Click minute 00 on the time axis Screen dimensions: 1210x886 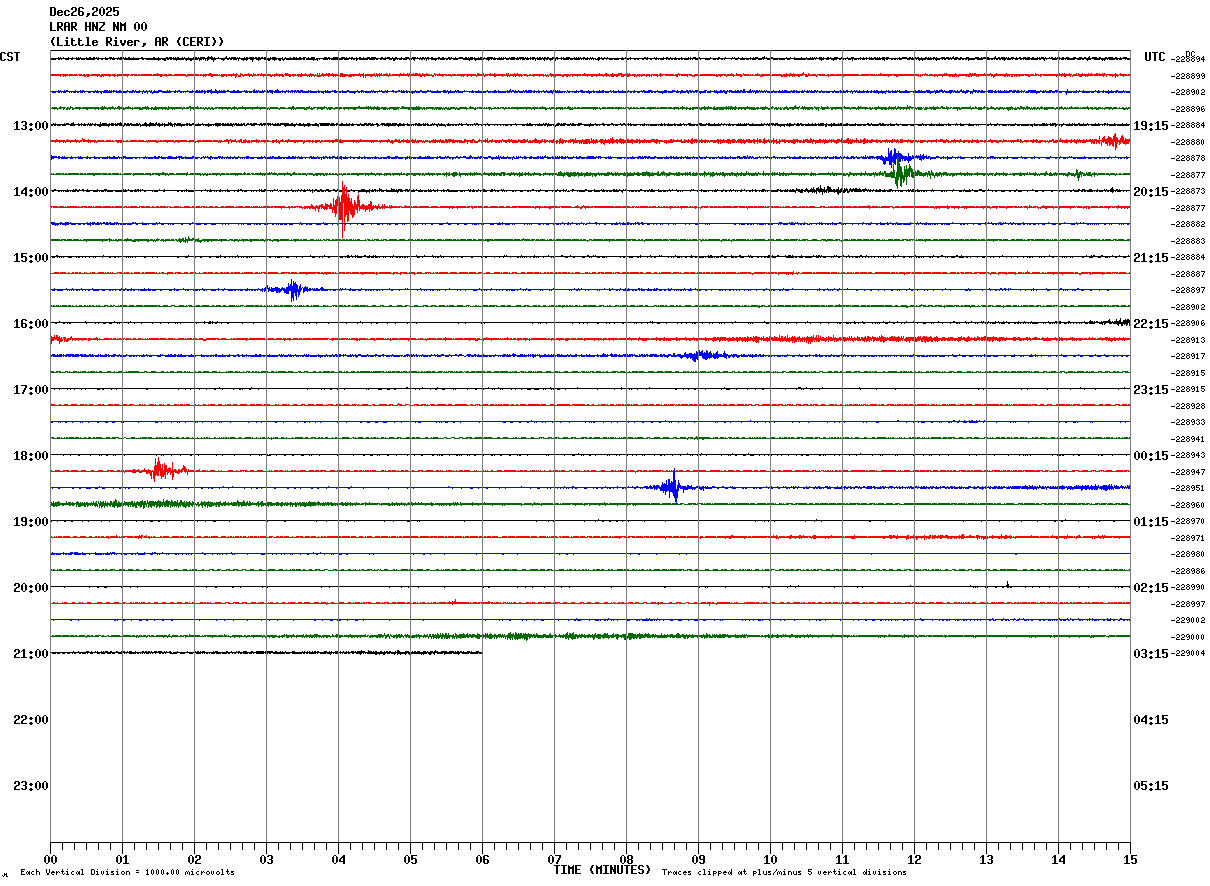pyautogui.click(x=50, y=859)
